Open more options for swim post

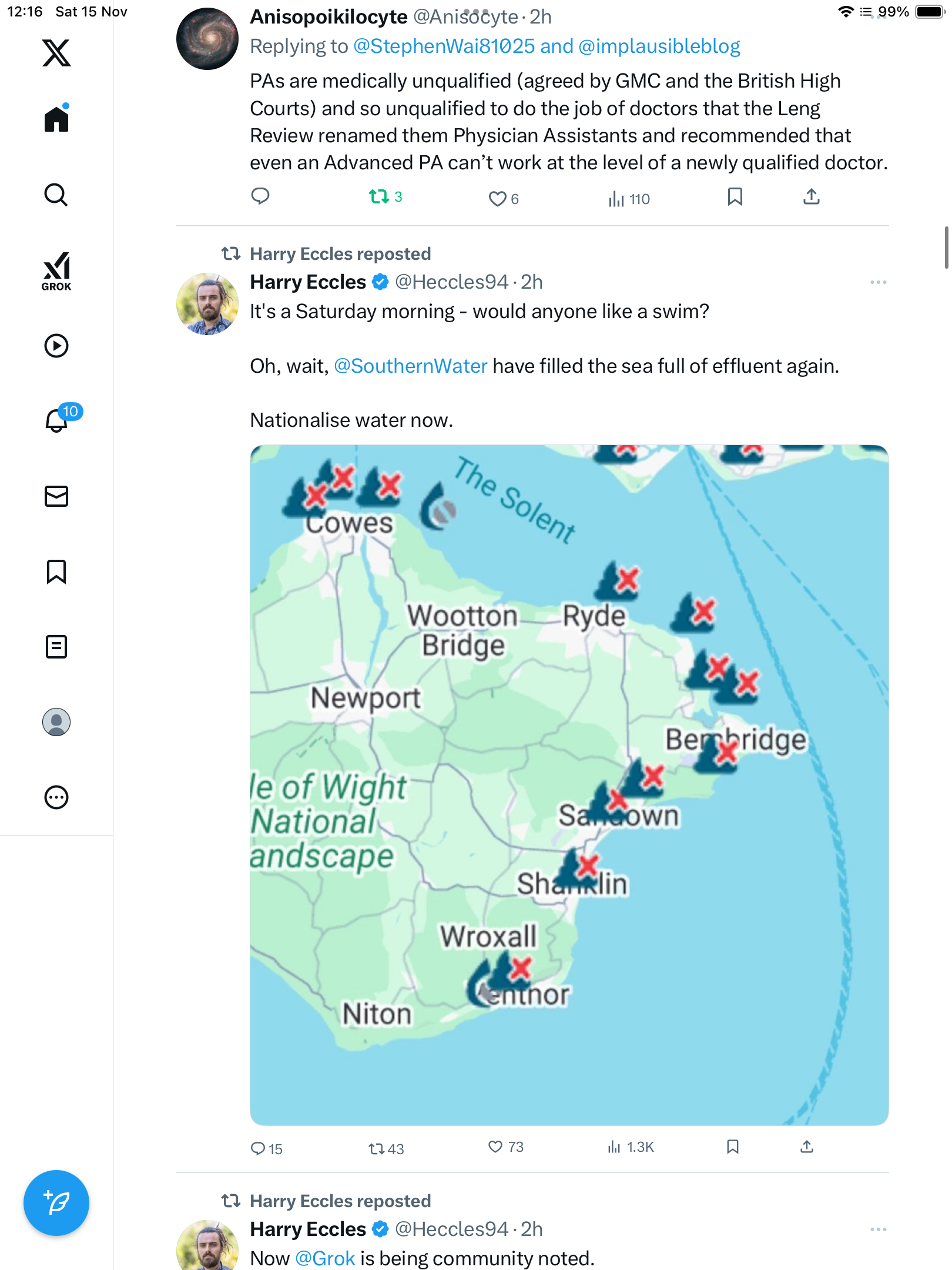(878, 283)
